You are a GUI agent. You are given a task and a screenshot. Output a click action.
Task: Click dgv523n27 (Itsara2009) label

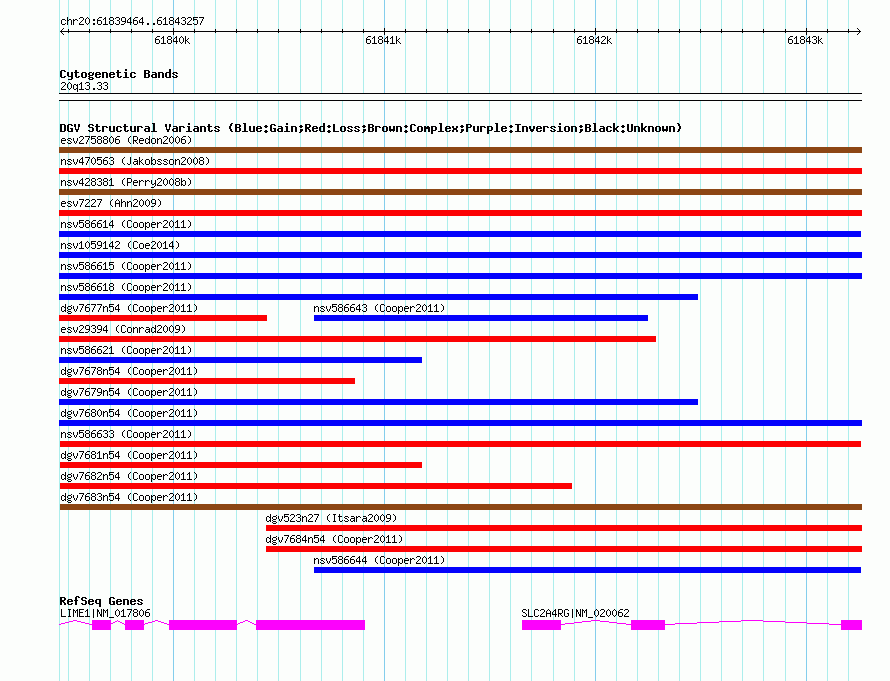click(x=331, y=518)
